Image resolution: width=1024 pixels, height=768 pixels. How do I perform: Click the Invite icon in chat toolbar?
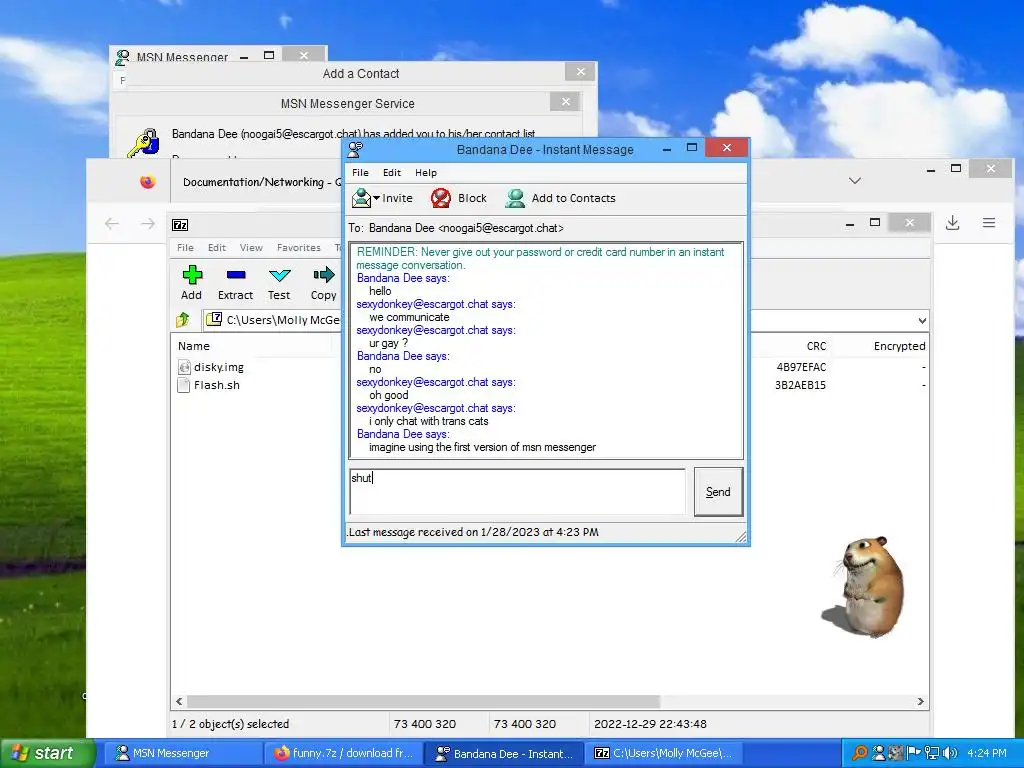click(x=361, y=198)
